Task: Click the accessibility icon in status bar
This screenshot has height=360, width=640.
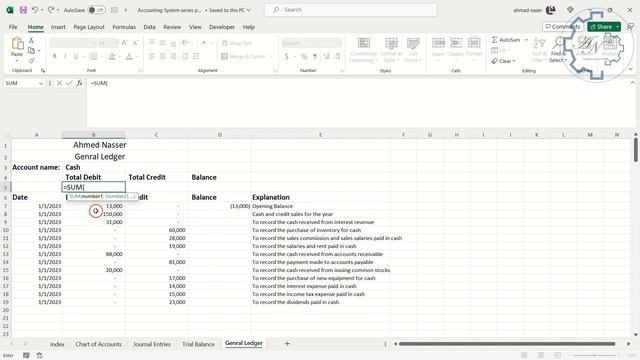Action: point(40,356)
